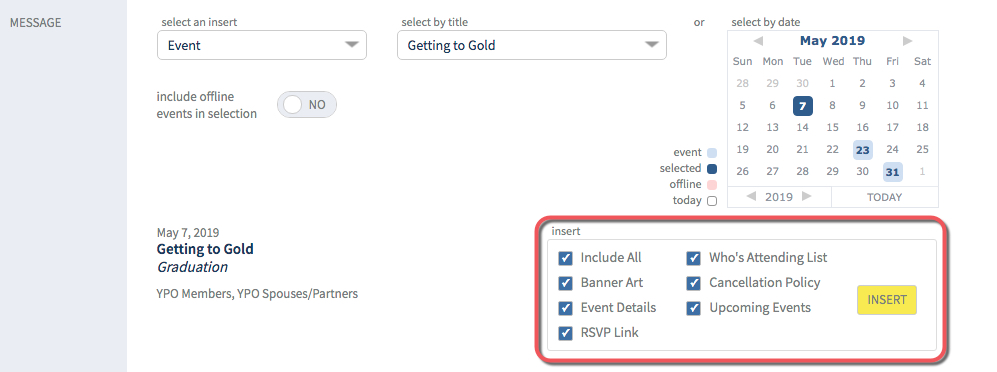Uncheck the Upcoming Events checkbox

click(693, 308)
